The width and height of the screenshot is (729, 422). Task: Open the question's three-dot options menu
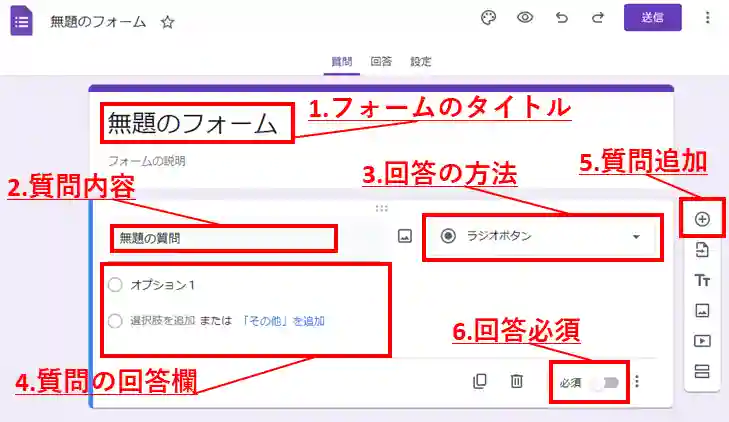637,381
